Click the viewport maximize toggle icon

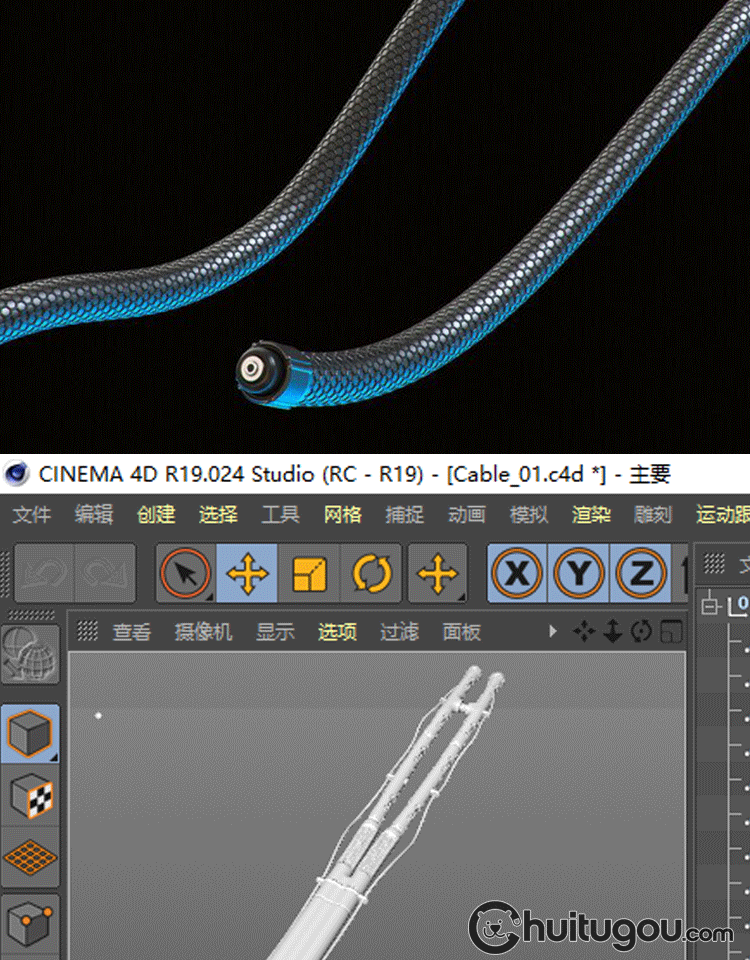pyautogui.click(x=672, y=632)
